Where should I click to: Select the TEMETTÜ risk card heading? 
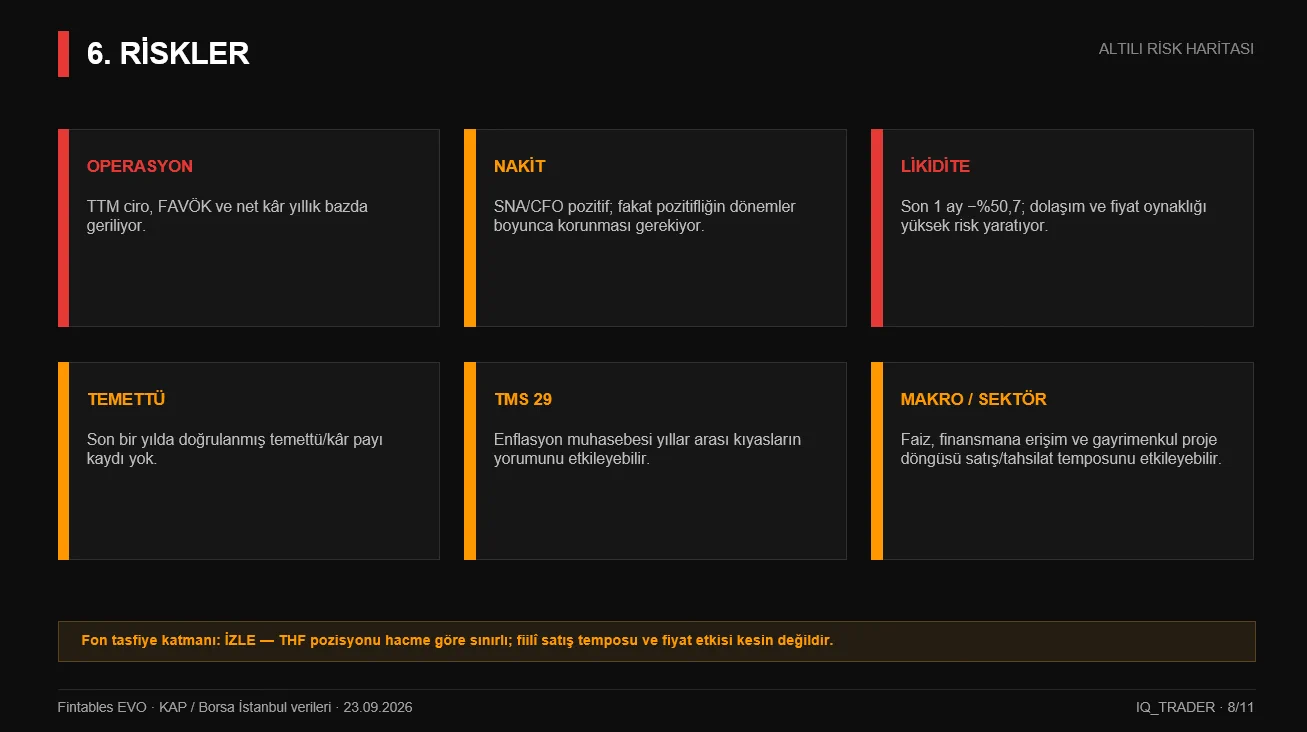pos(126,399)
